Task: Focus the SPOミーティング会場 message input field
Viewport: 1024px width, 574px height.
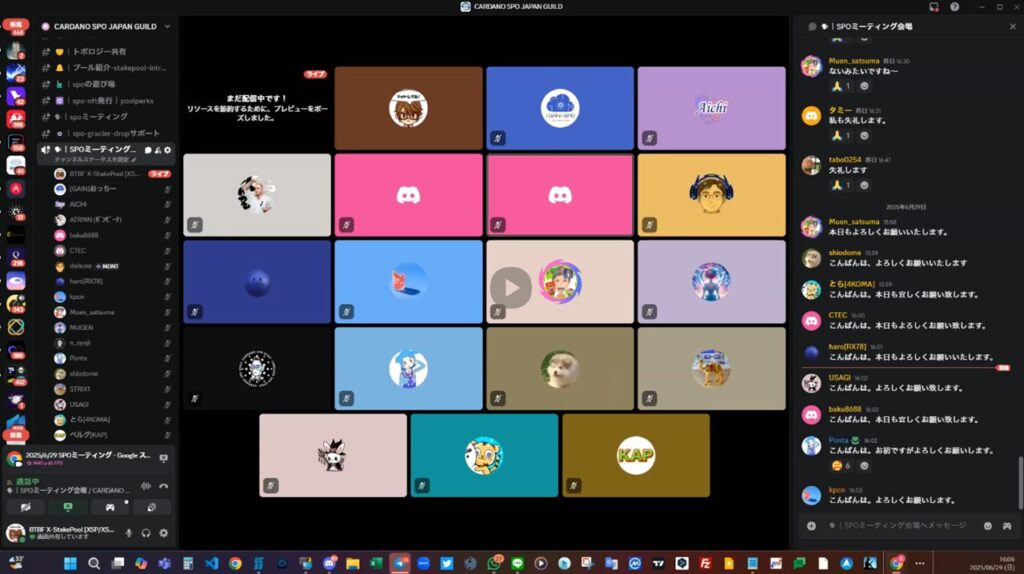Action: [x=904, y=526]
